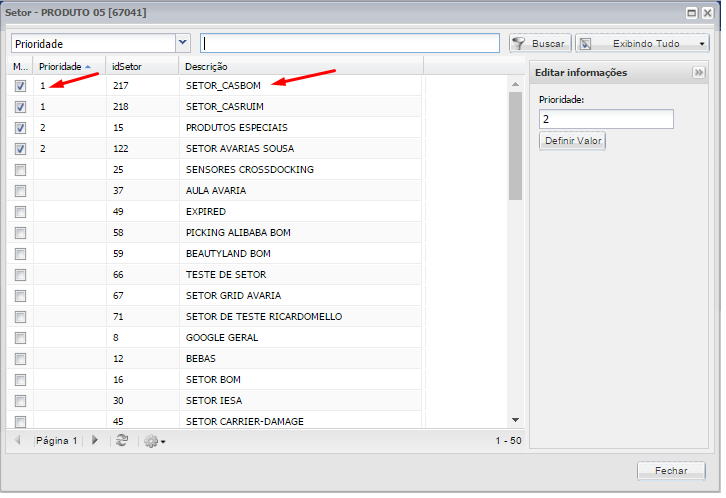Refresh the grid with reload icon
The width and height of the screenshot is (726, 498).
click(x=122, y=440)
